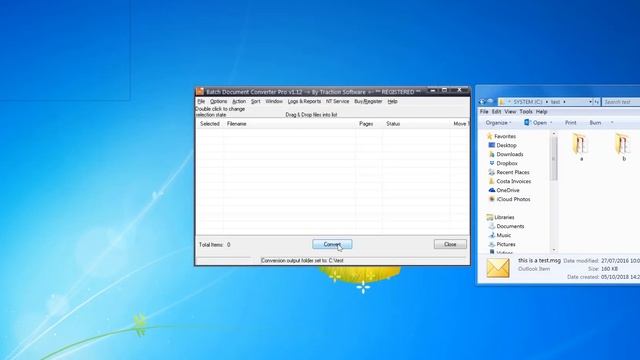
Task: Select Desktop in Explorer favorites
Action: [x=506, y=145]
